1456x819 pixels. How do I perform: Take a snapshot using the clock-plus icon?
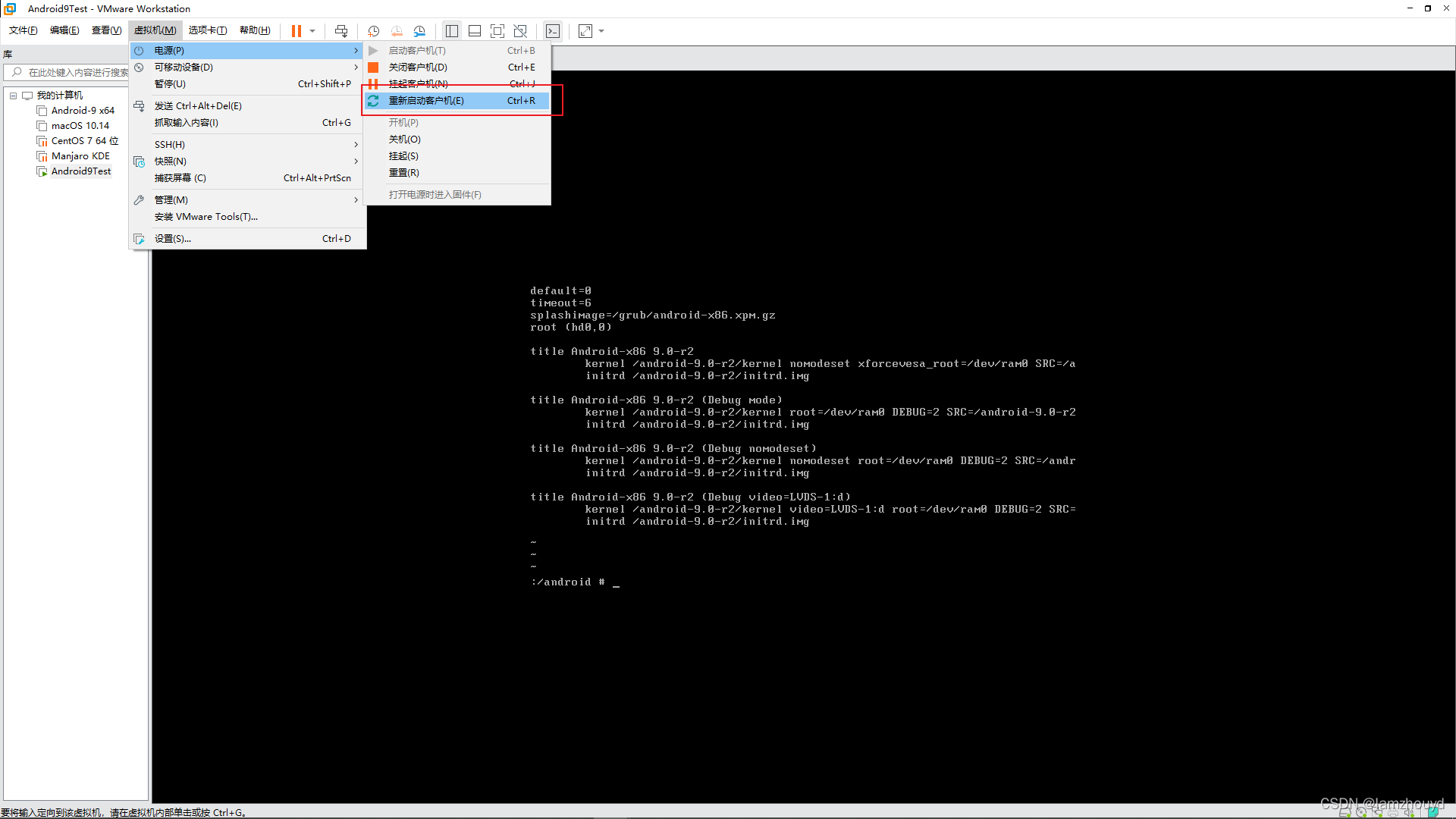tap(373, 31)
